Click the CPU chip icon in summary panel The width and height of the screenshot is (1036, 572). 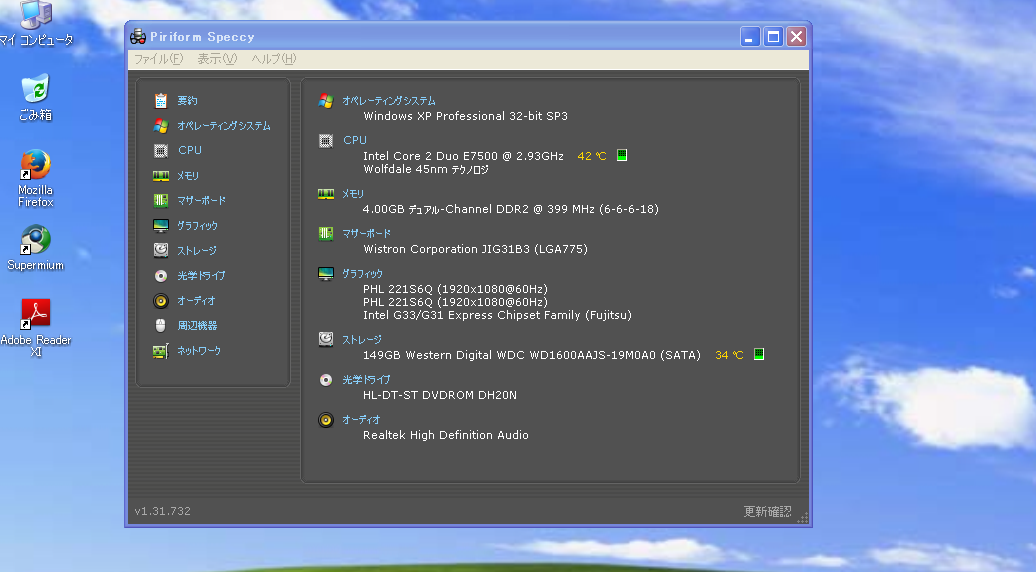pos(326,141)
